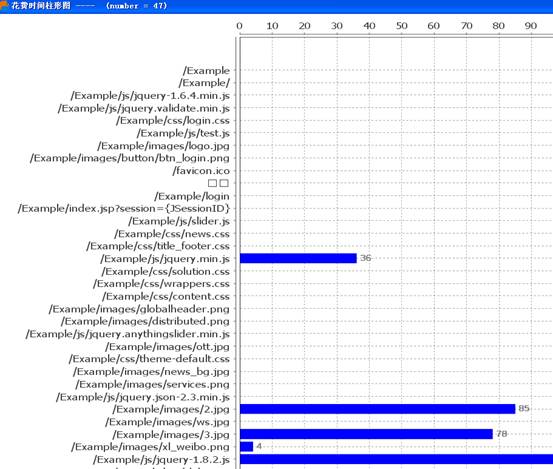Click the window title bar text
The width and height of the screenshot is (553, 469).
[x=89, y=6]
